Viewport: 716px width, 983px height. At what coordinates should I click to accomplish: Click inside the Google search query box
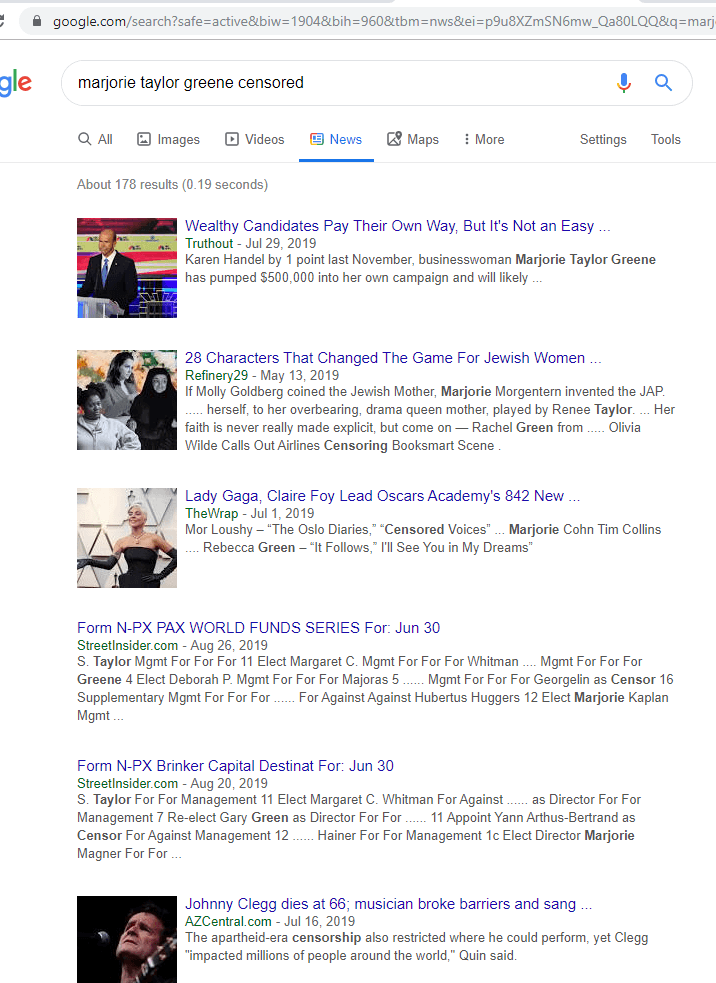coord(330,83)
